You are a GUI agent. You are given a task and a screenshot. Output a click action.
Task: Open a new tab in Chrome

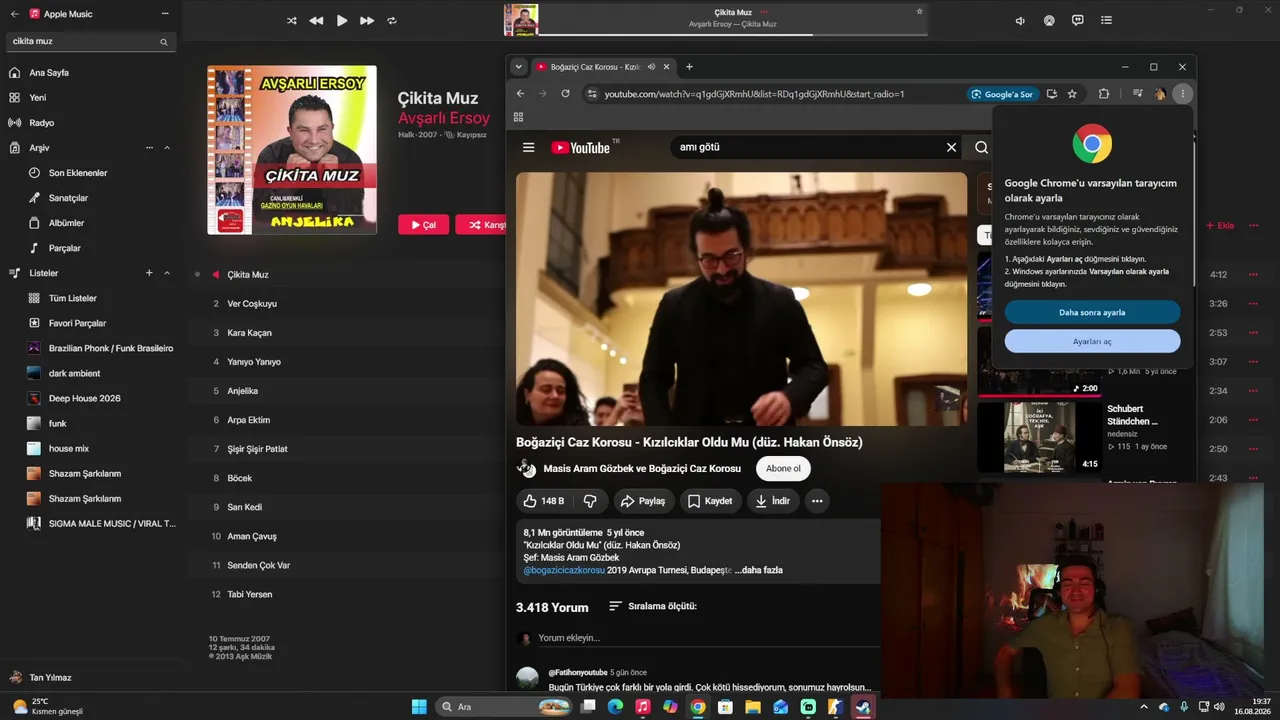pos(689,67)
